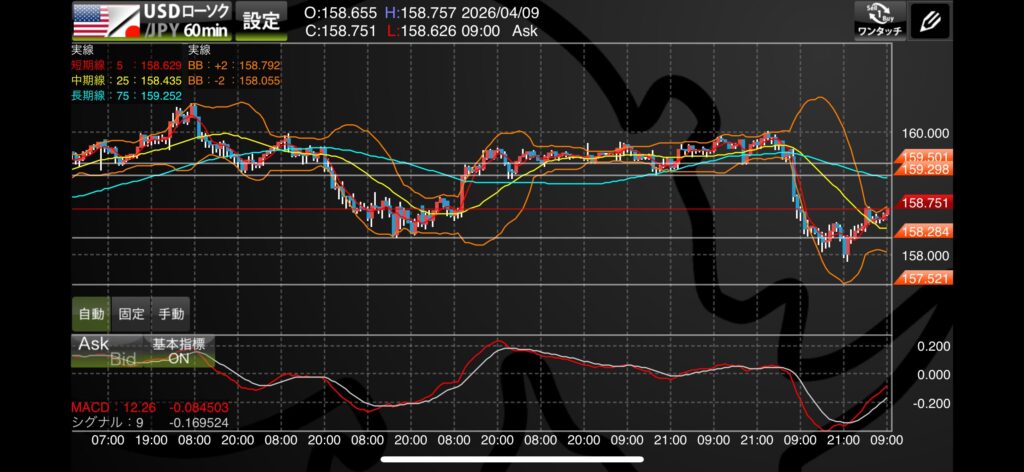Expand the Bollinger Band BB +2 legend
This screenshot has height=472, width=1024.
tap(233, 64)
